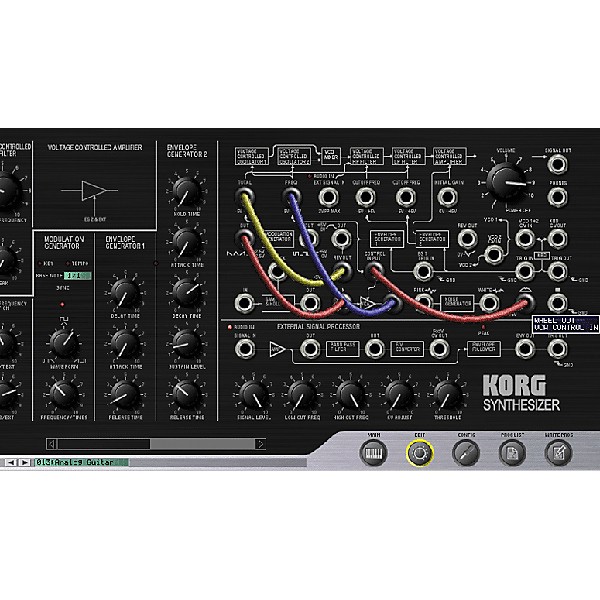Click the Volume knob
The height and width of the screenshot is (600, 600).
[505, 182]
